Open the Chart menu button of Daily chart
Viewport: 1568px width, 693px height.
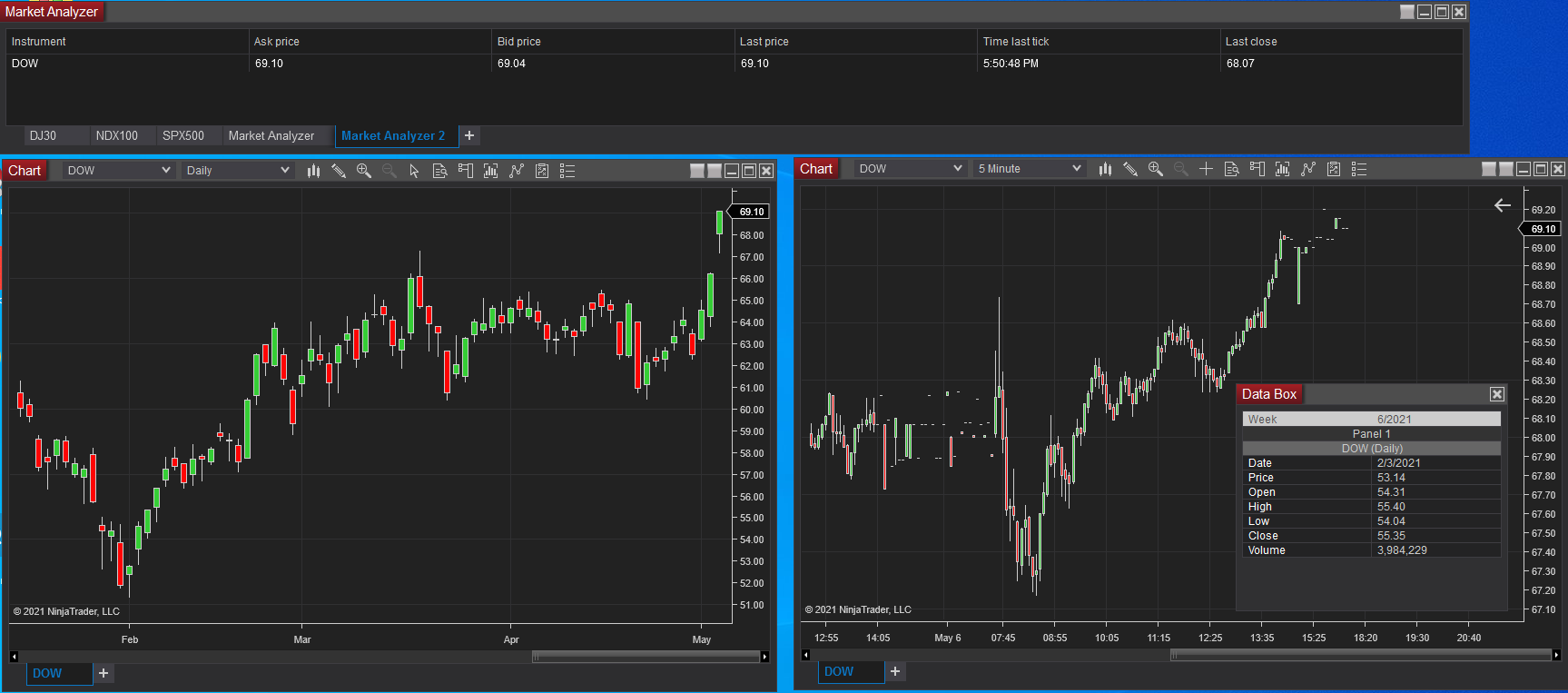[x=25, y=171]
